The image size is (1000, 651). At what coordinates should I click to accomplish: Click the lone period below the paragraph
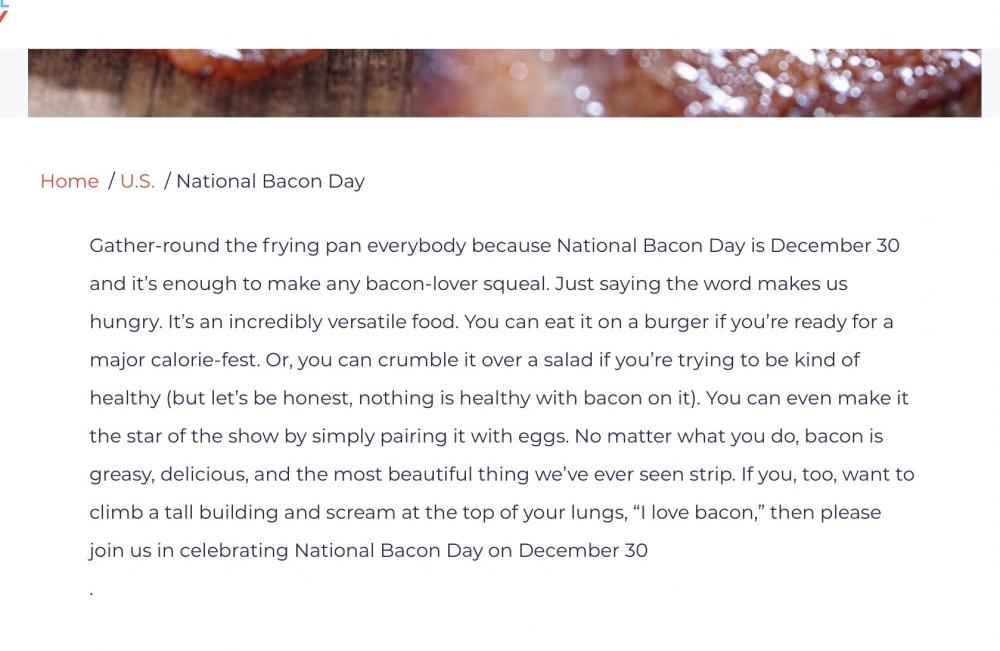92,594
